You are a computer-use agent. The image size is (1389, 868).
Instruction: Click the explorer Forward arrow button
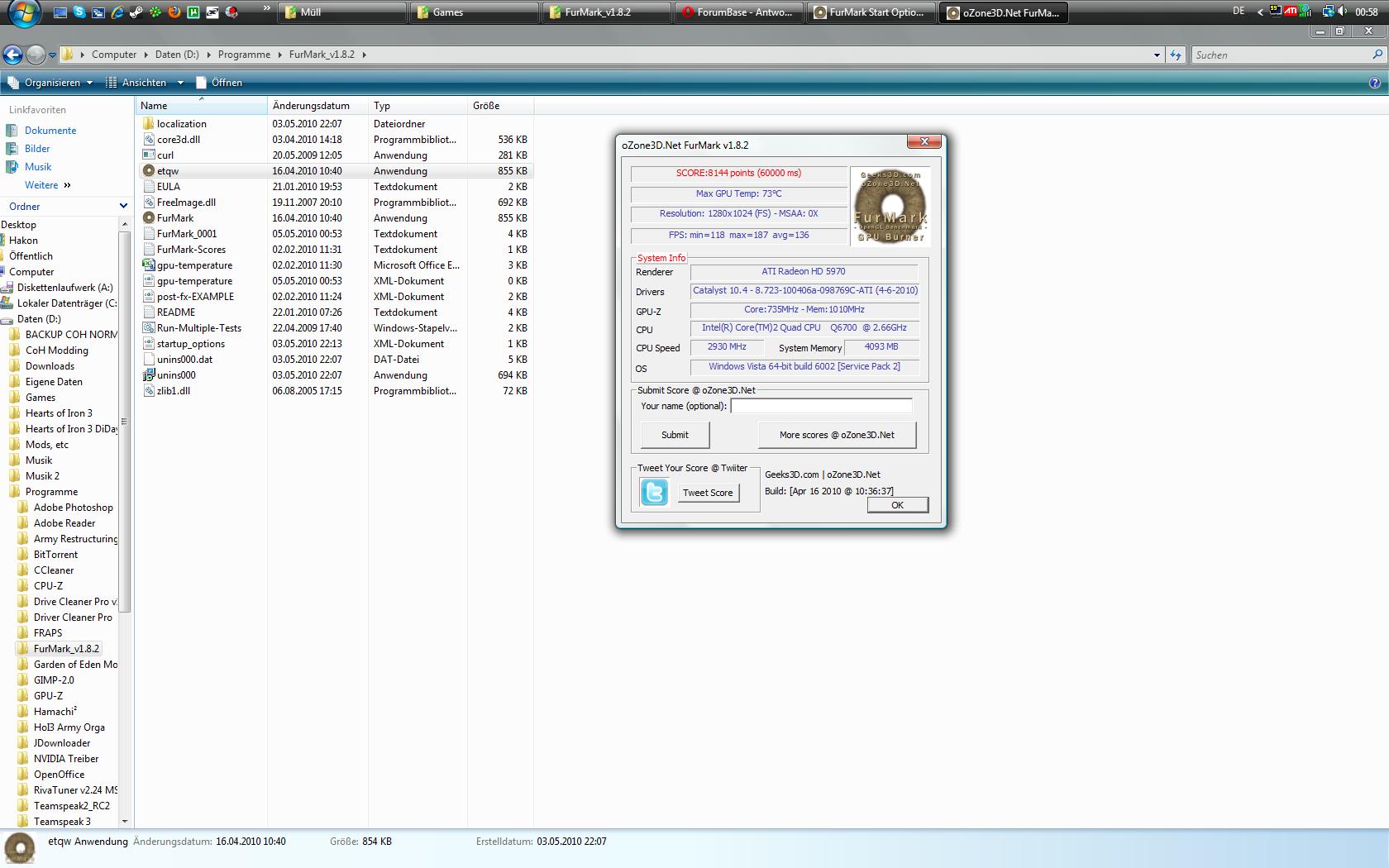36,55
